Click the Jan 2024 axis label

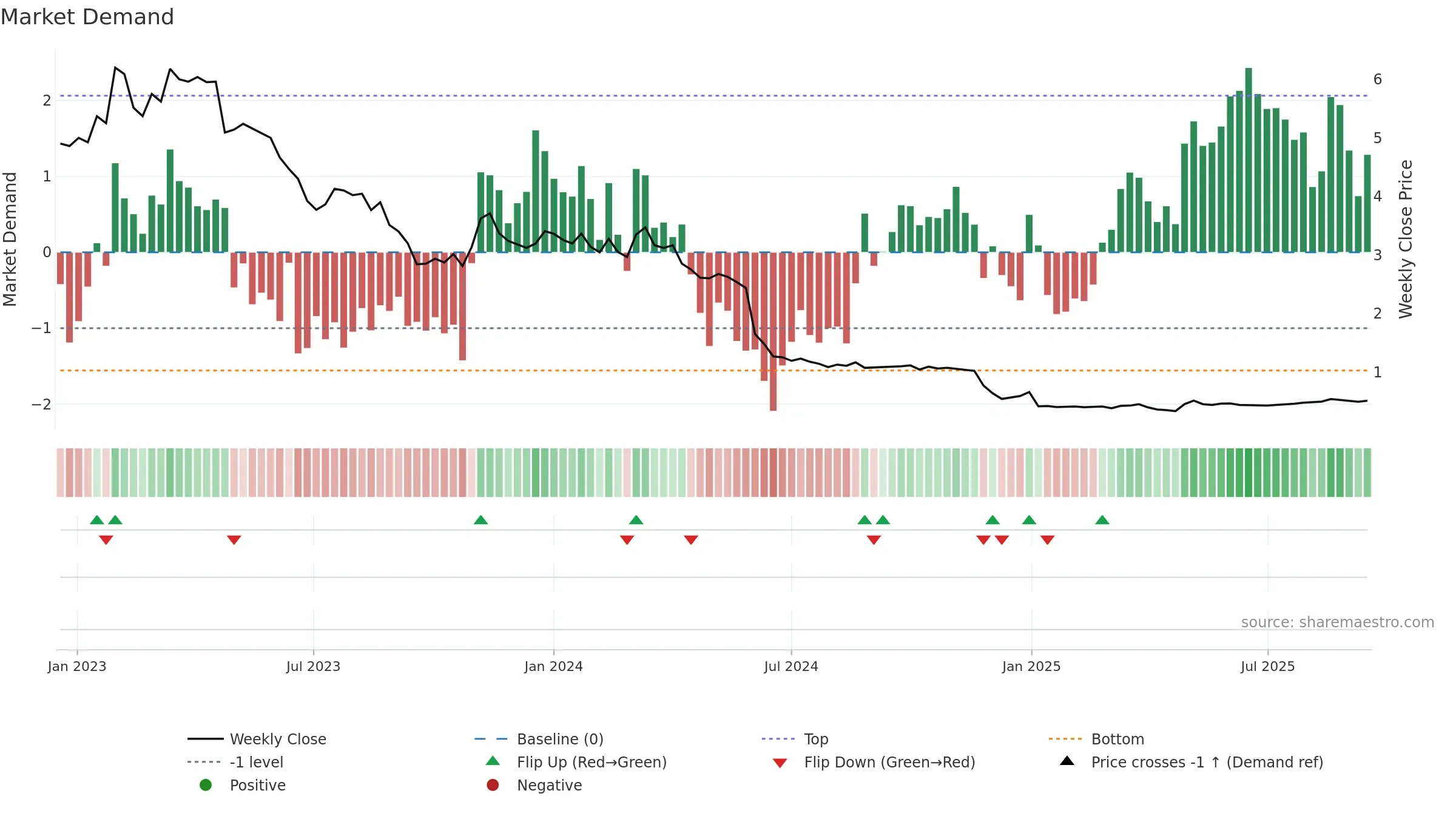coord(554,666)
